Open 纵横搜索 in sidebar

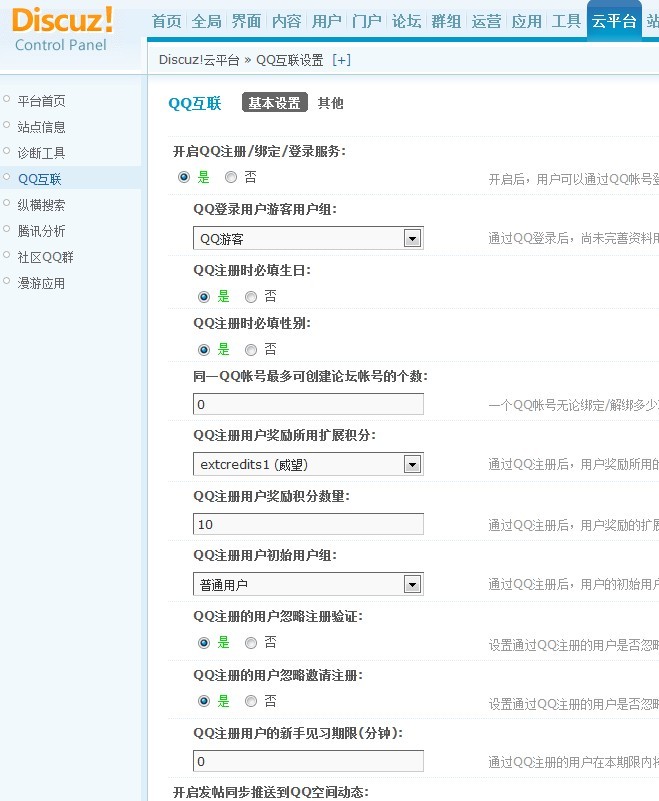(41, 205)
